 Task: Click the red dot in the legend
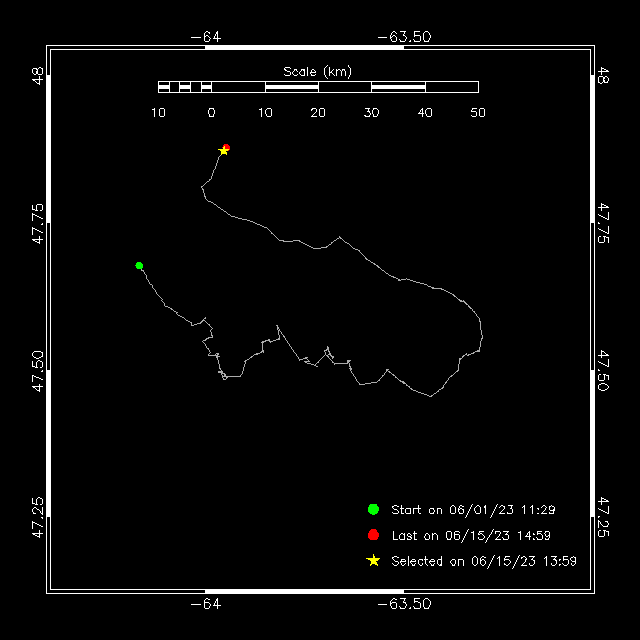click(373, 535)
